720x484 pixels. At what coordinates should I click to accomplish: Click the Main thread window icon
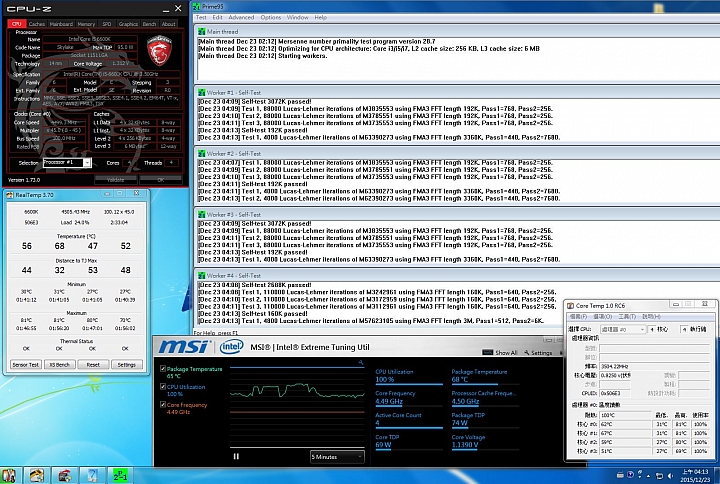point(202,33)
